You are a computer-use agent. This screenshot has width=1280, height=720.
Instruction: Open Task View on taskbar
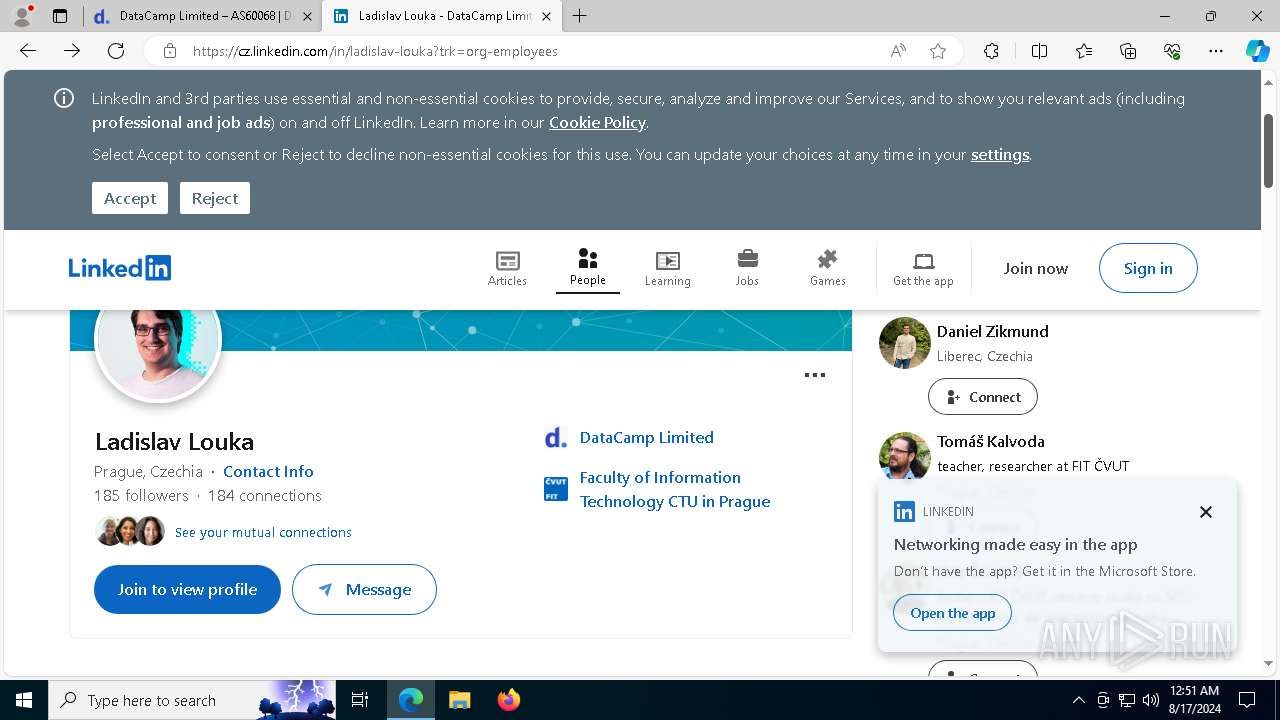[x=360, y=700]
